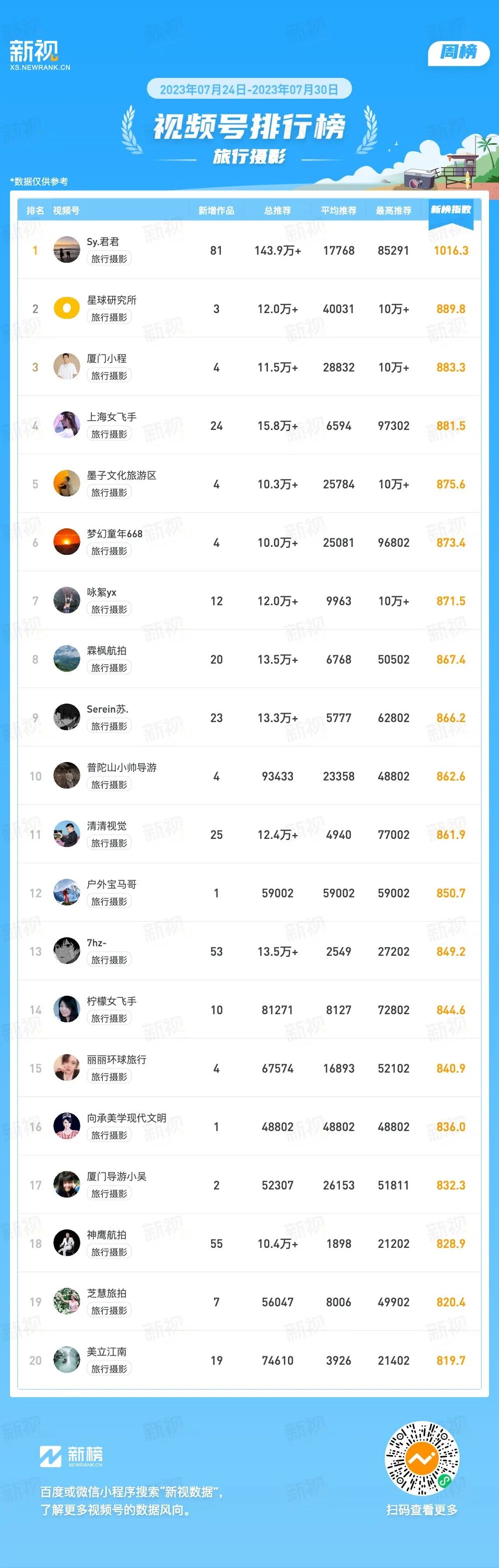
Task: Click the 新增作品 column header
Action: click(216, 211)
